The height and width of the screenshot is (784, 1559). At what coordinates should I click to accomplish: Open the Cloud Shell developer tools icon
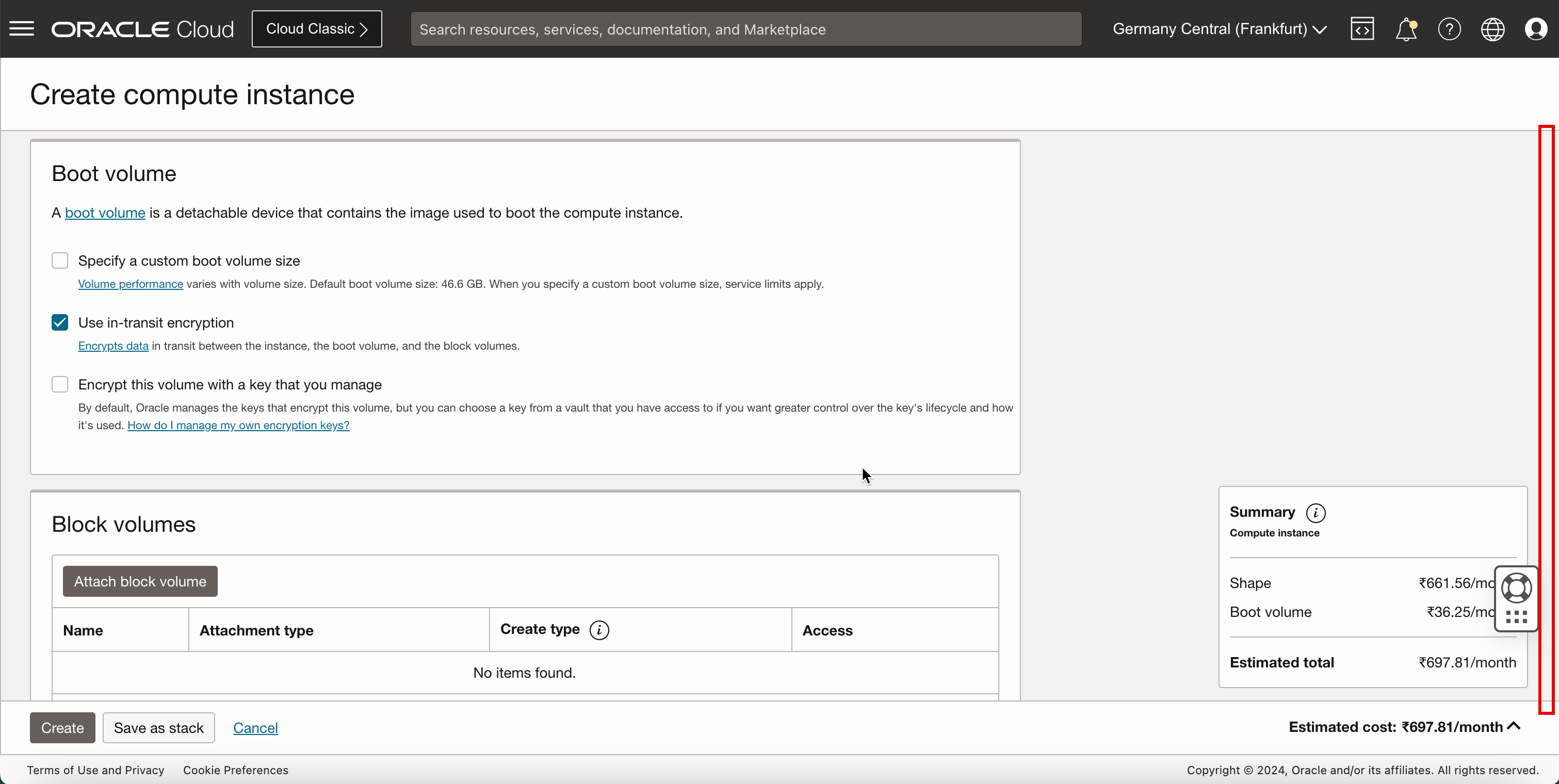point(1362,29)
